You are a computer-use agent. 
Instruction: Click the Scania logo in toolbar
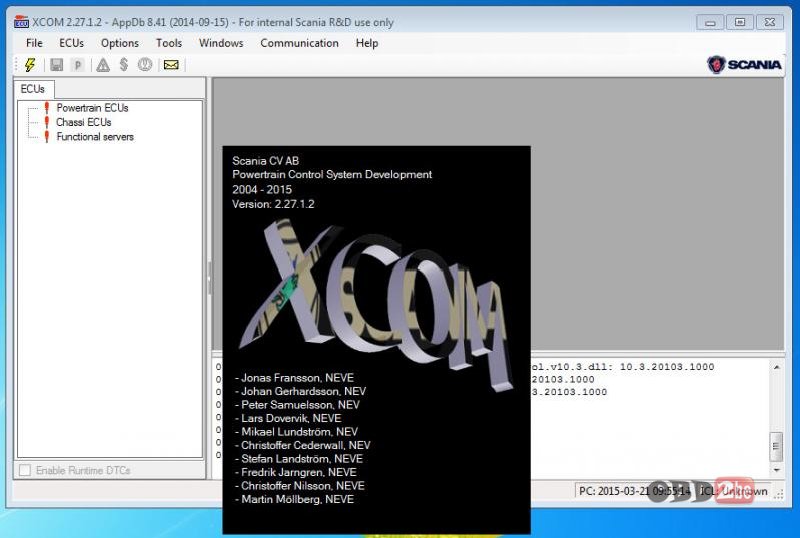coord(744,64)
